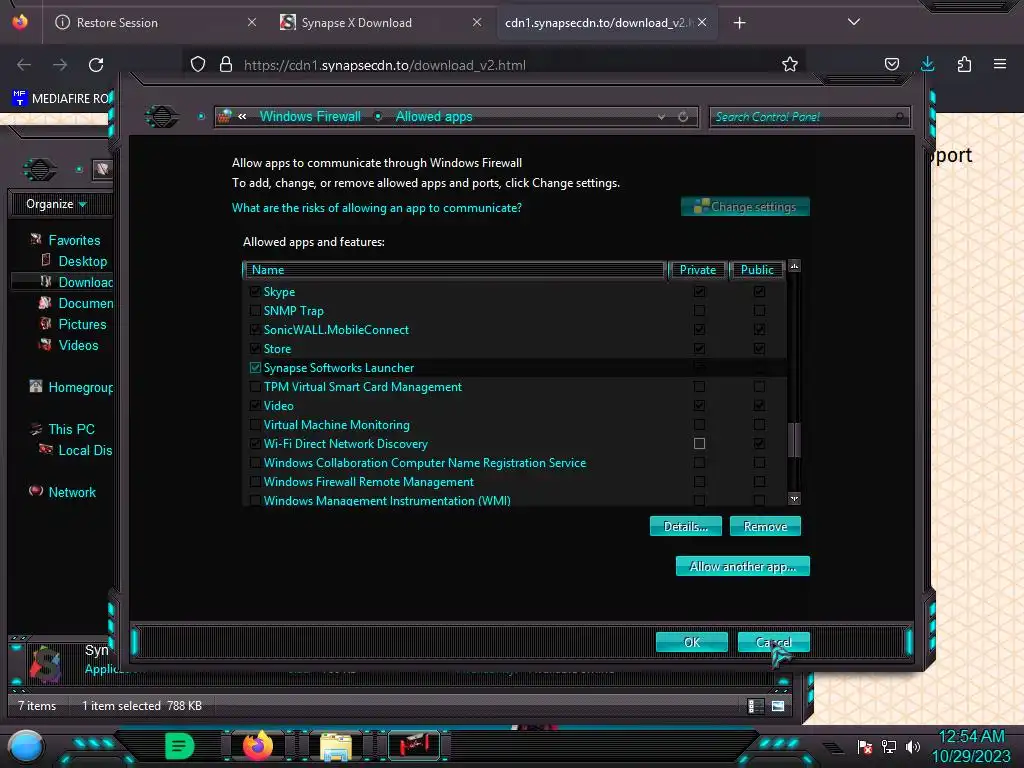Open the list all tabs chevron in Firefox
1024x768 pixels.
point(854,22)
